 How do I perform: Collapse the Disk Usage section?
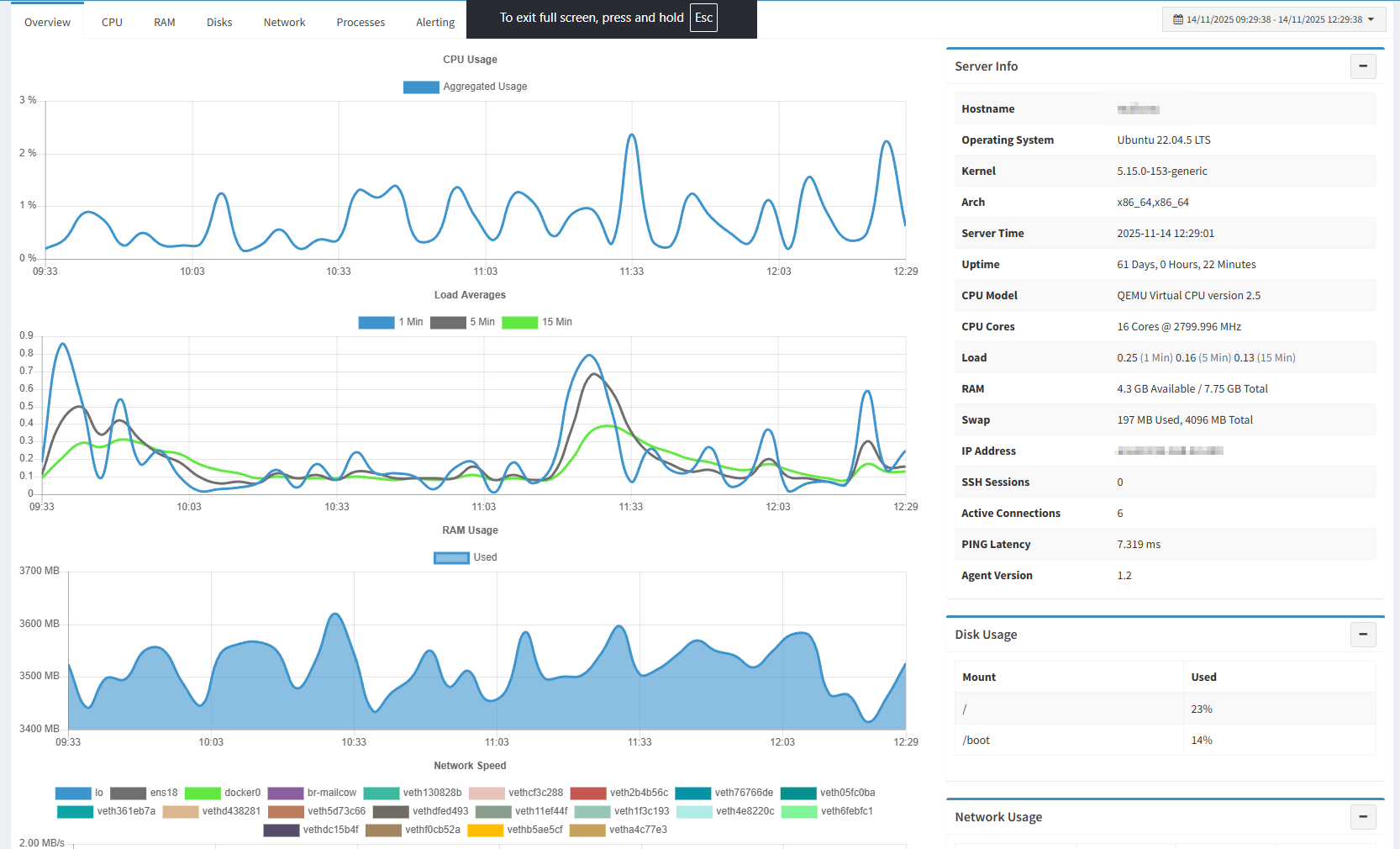tap(1363, 635)
